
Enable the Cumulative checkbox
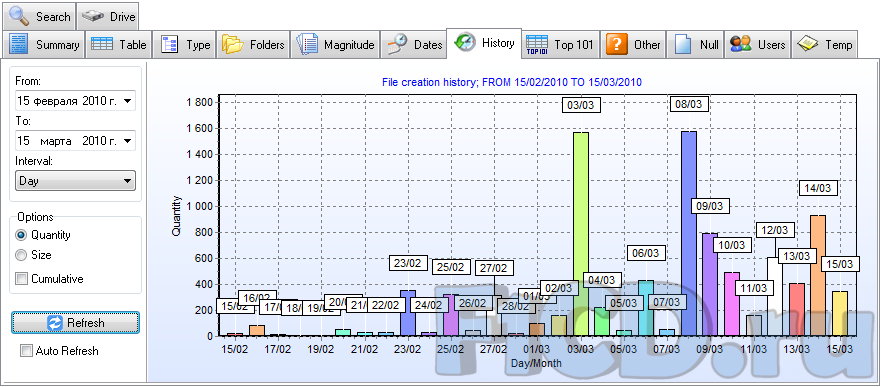click(22, 278)
